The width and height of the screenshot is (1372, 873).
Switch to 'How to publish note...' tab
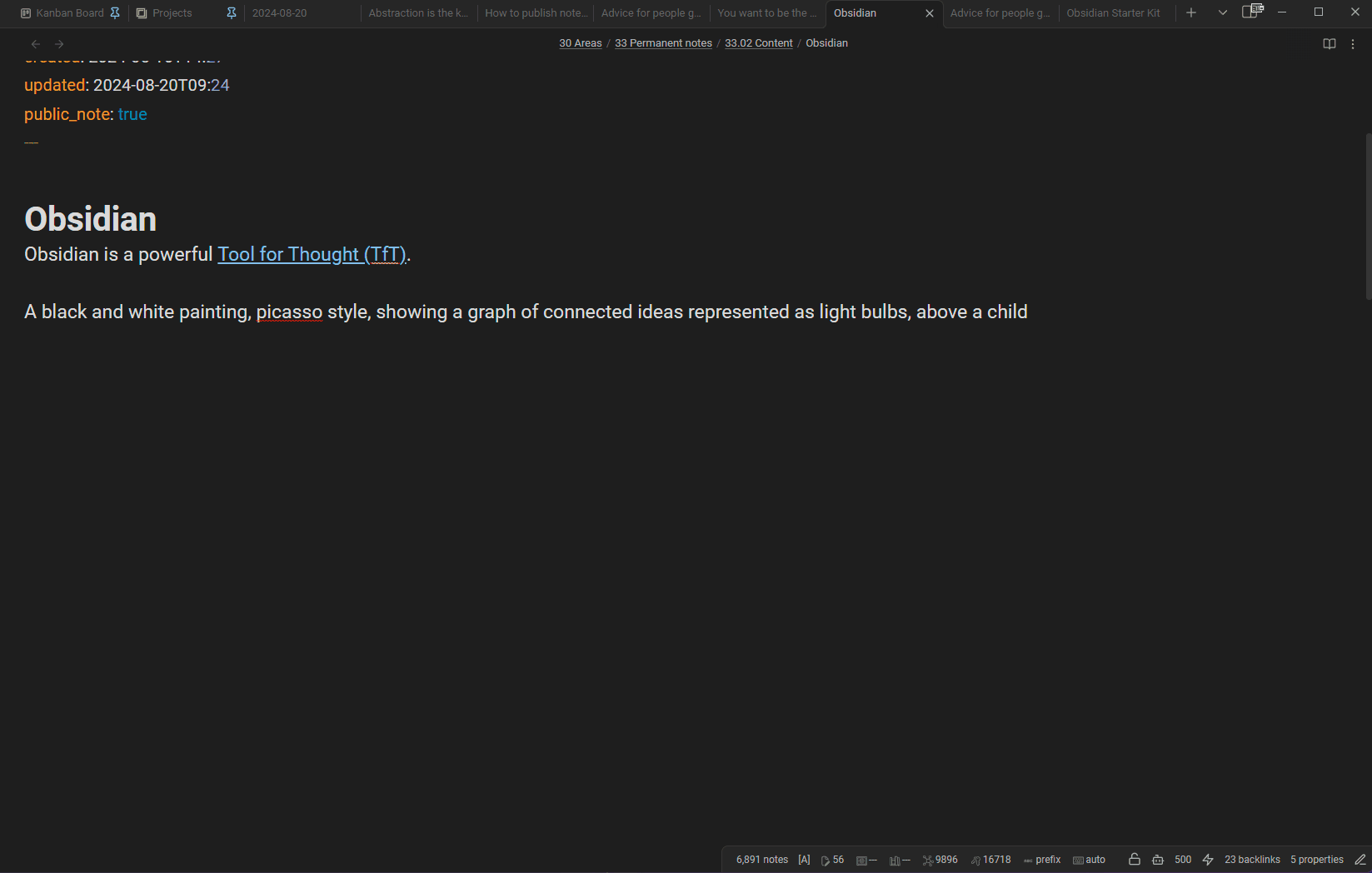(536, 13)
